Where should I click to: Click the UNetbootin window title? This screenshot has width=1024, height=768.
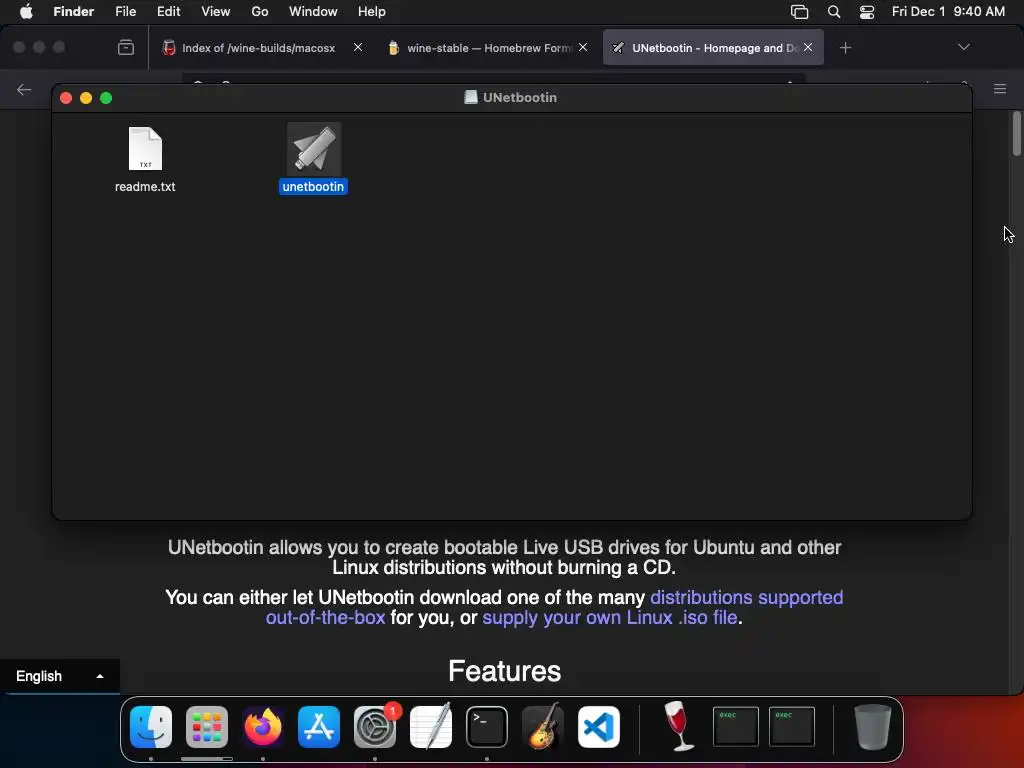[519, 97]
